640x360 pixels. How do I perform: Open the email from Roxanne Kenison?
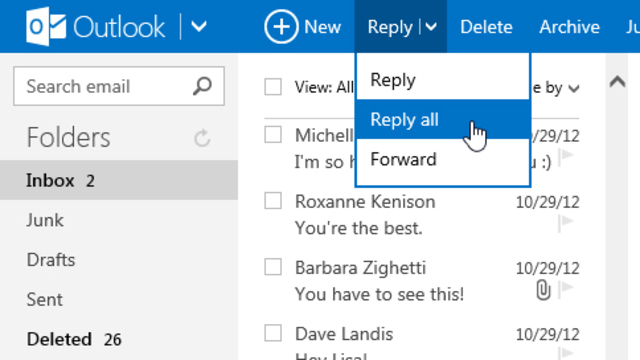click(x=365, y=202)
